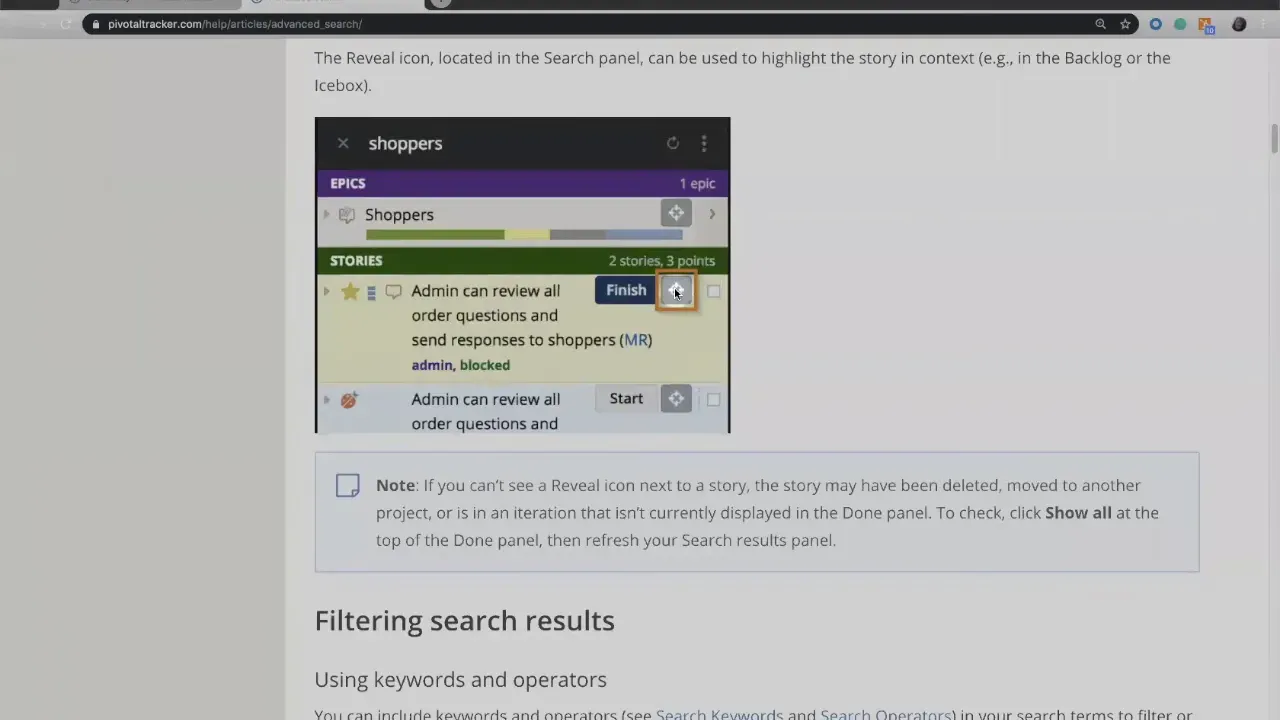Click the Note panel icon
The height and width of the screenshot is (720, 1280).
tap(347, 485)
